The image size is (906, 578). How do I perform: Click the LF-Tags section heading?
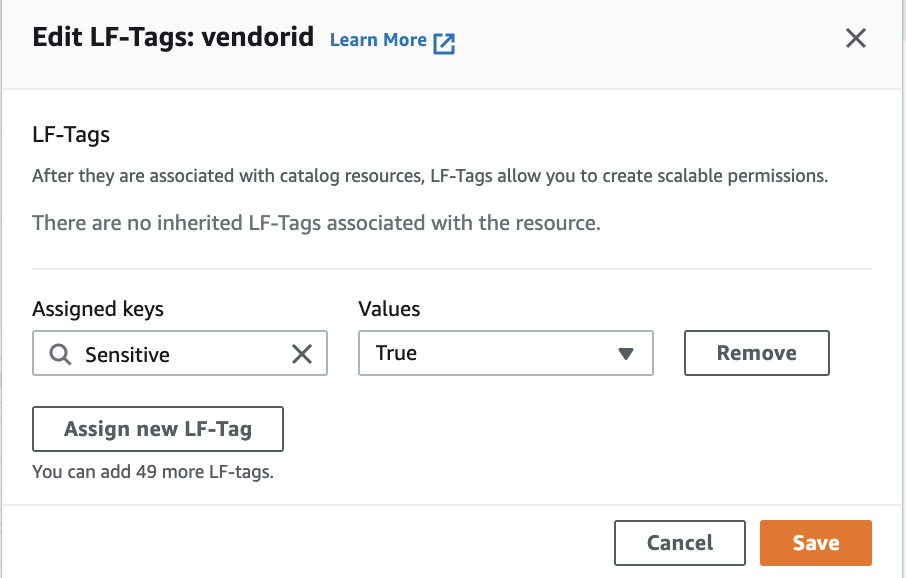pyautogui.click(x=71, y=133)
